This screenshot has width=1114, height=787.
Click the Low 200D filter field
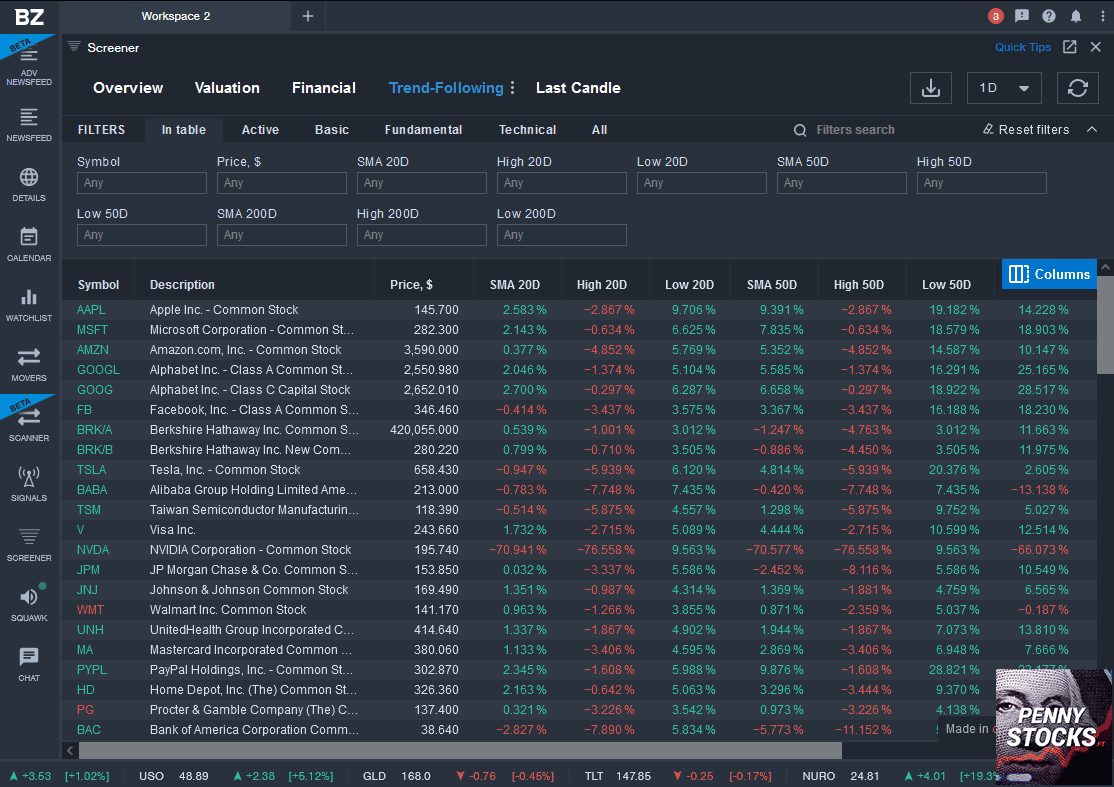coord(561,234)
